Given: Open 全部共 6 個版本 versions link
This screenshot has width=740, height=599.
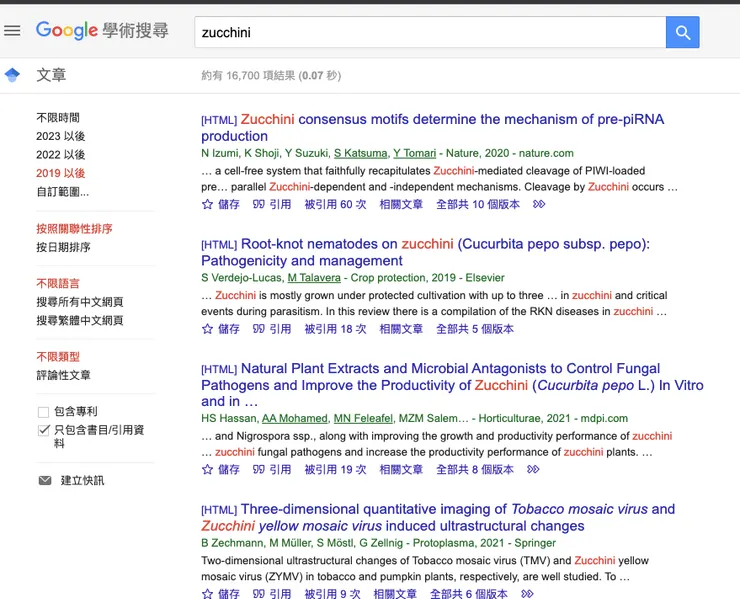Looking at the screenshot, I should (469, 594).
